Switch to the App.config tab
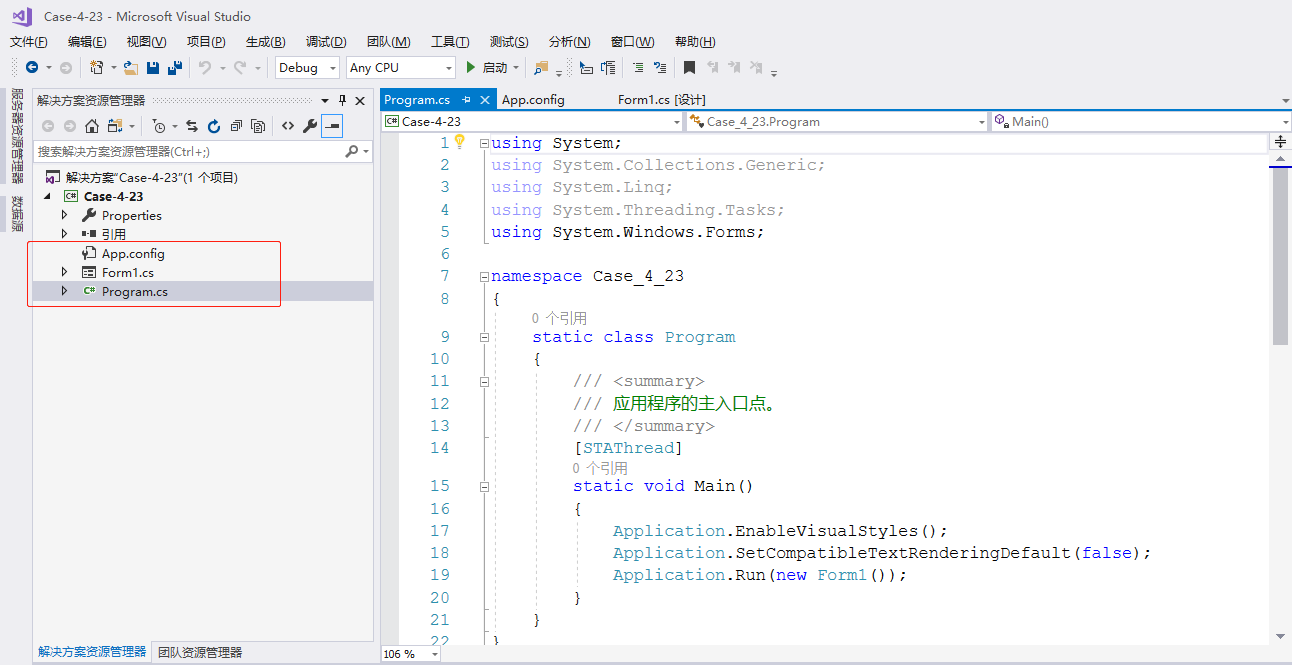Screen dimensions: 1292x665 click(533, 100)
